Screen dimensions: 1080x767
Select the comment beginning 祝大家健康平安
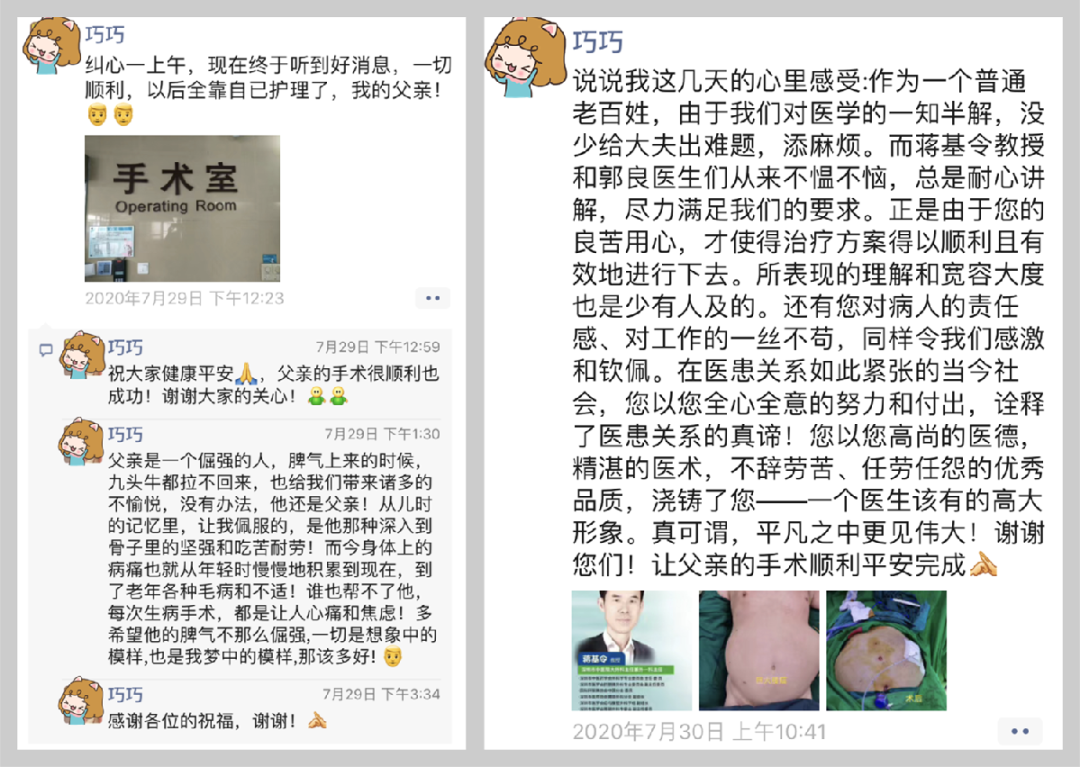click(x=273, y=385)
